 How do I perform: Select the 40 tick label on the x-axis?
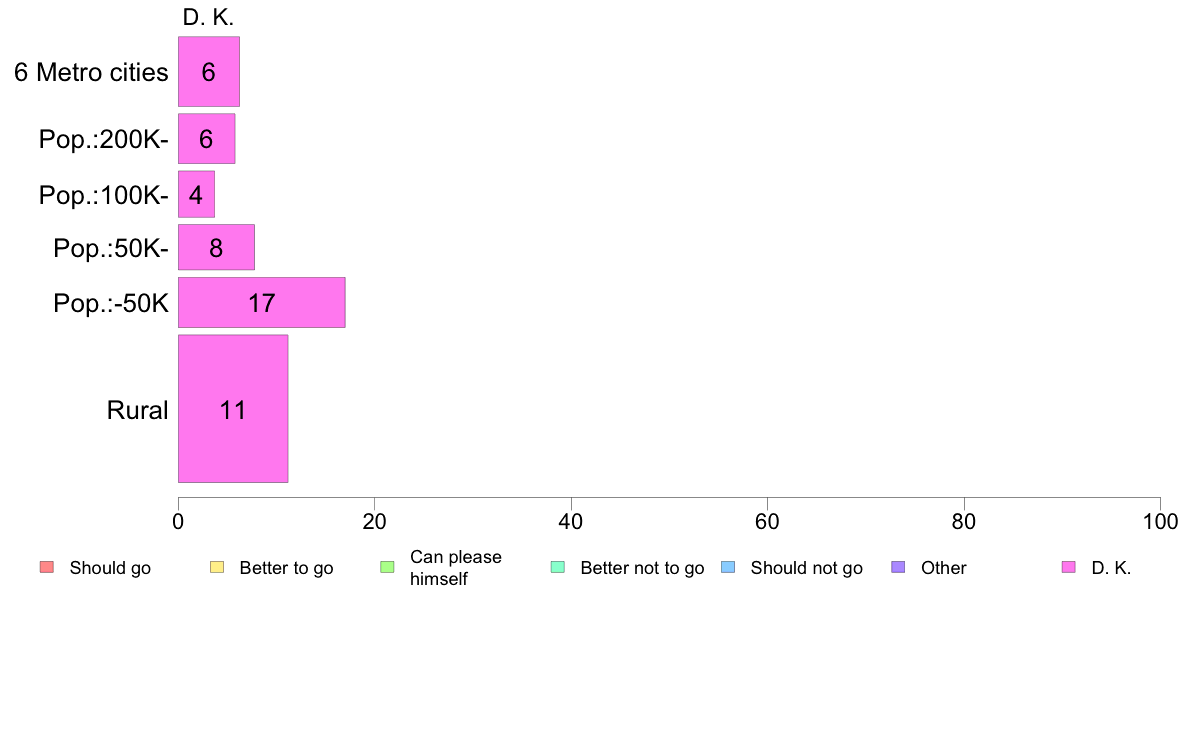pos(570,521)
